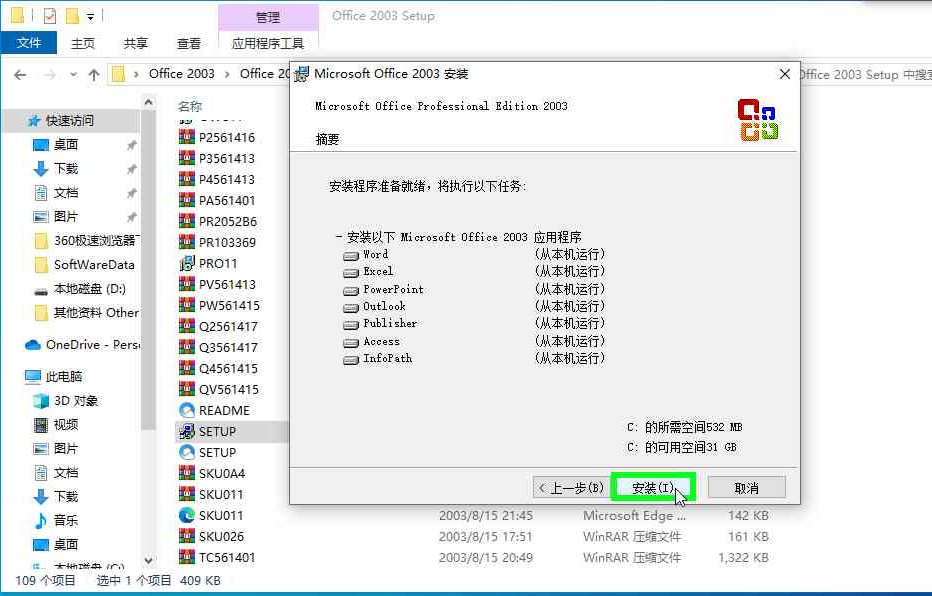Sort files by 名称 column header
The width and height of the screenshot is (932, 596).
pos(190,106)
